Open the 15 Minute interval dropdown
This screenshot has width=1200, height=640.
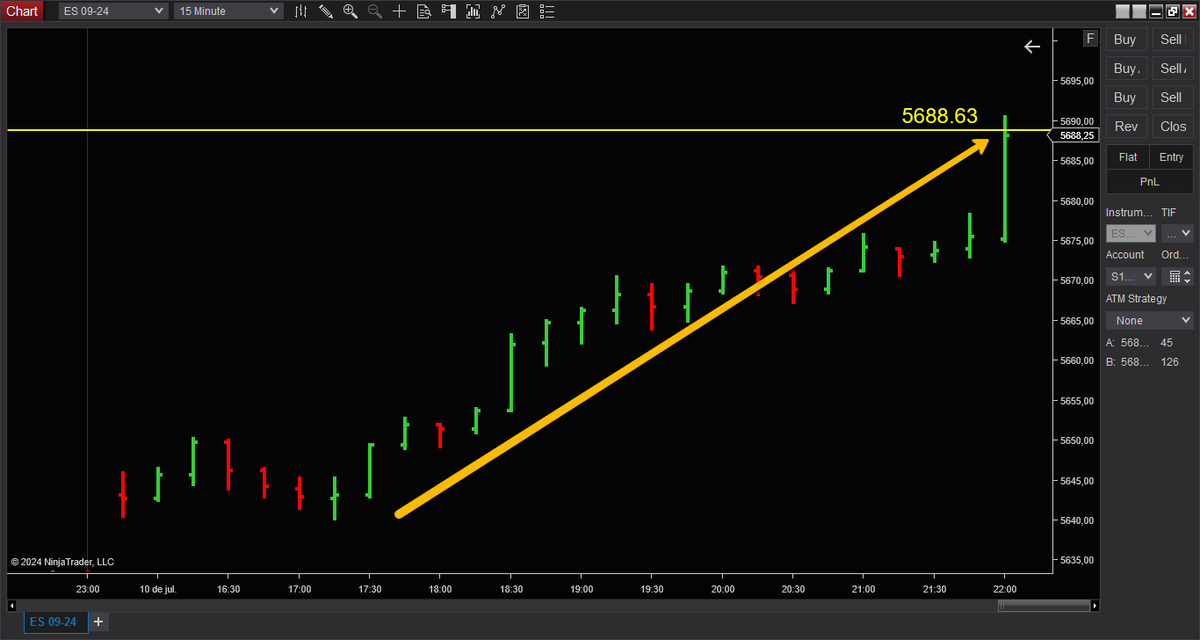click(228, 11)
